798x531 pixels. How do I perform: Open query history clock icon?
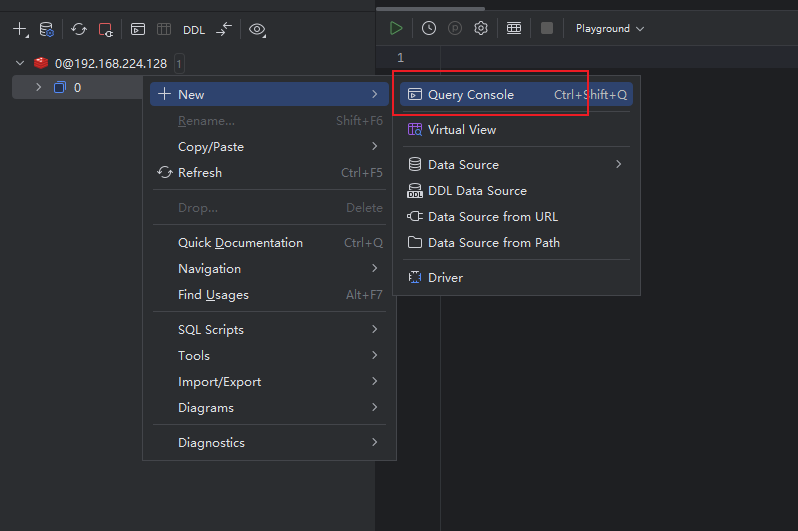point(429,28)
